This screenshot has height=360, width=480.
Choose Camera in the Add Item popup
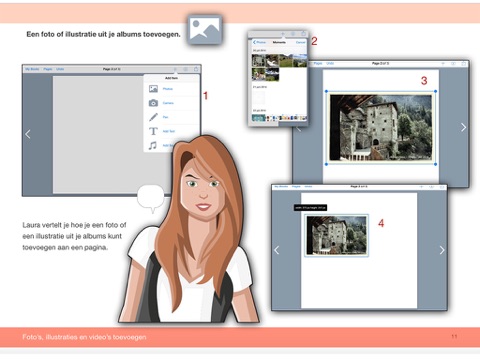(x=171, y=103)
